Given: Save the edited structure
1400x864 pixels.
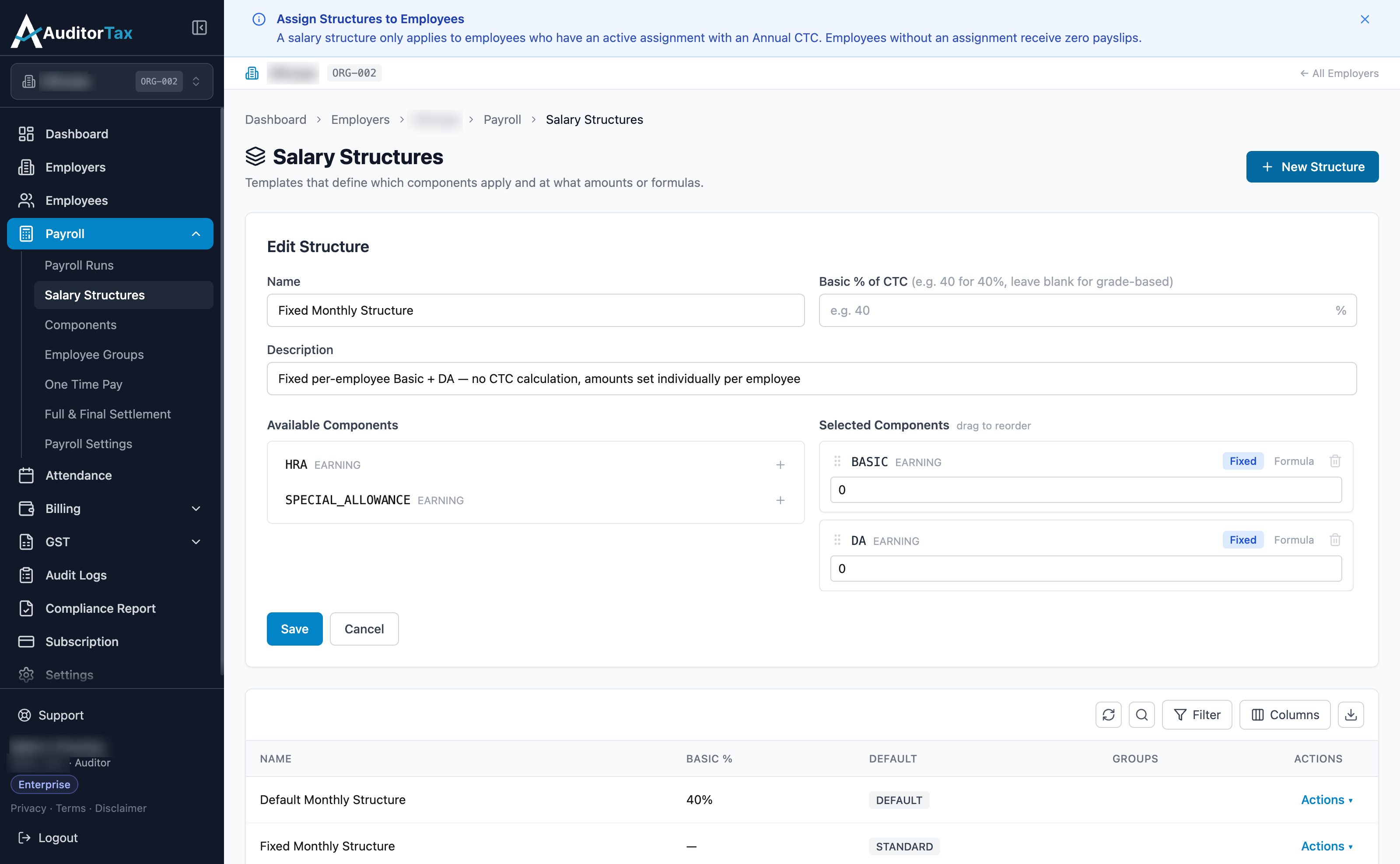Looking at the screenshot, I should click(295, 629).
